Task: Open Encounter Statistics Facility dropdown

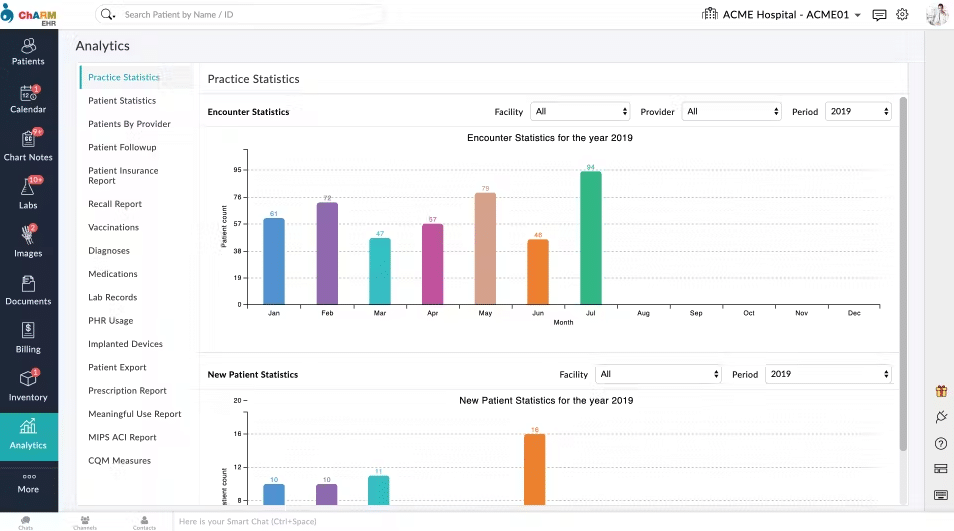Action: coord(580,111)
